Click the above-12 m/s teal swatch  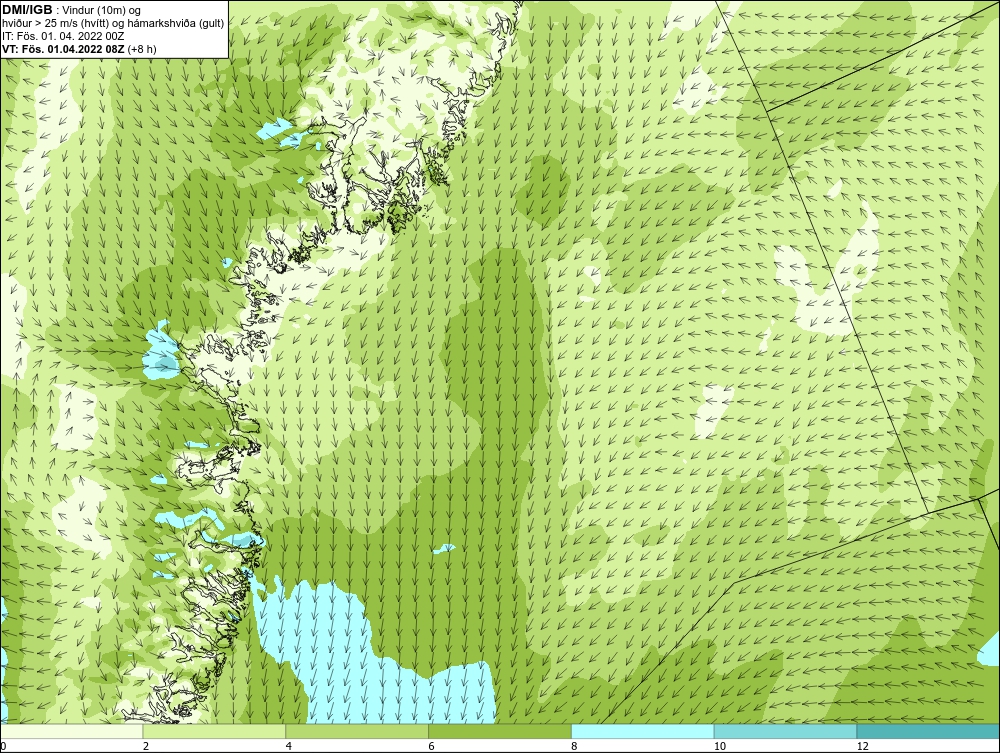pyautogui.click(x=929, y=731)
